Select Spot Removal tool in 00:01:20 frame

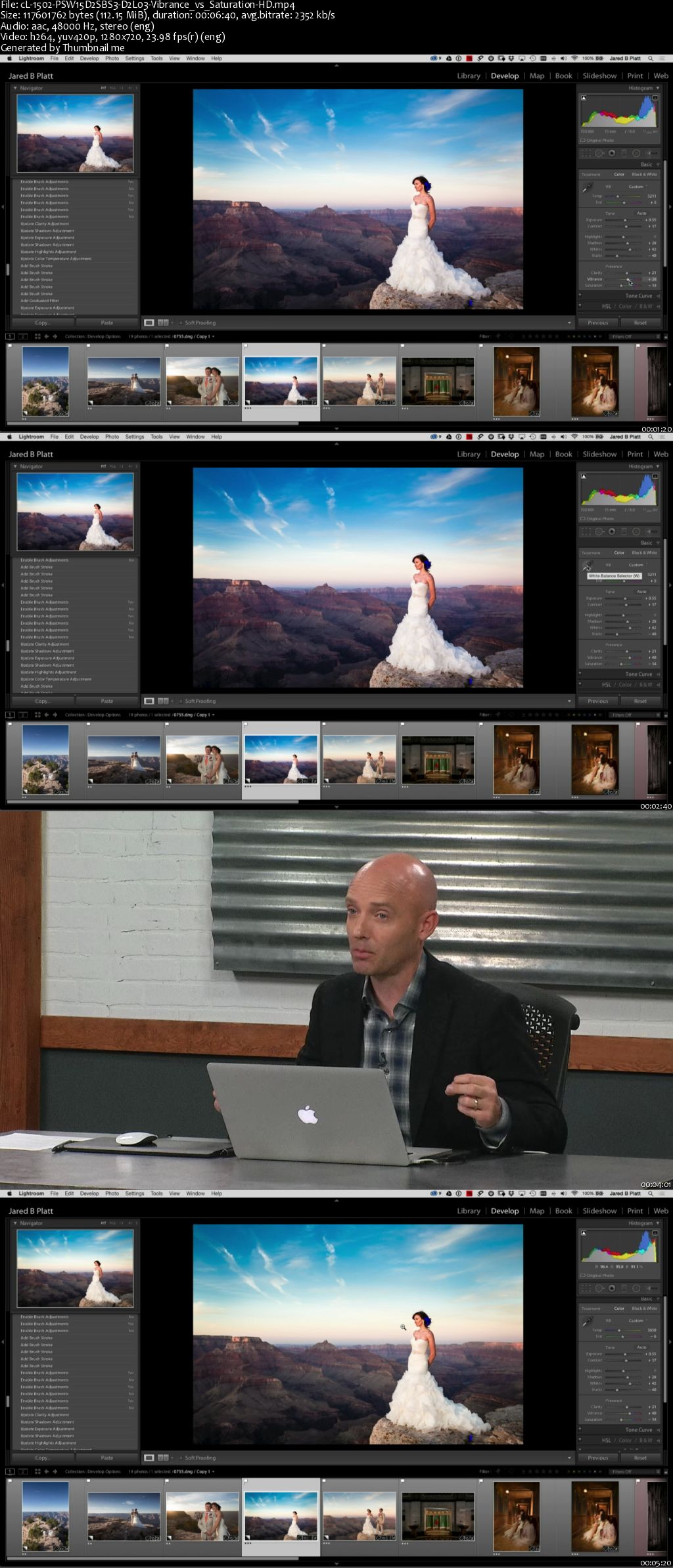599,153
